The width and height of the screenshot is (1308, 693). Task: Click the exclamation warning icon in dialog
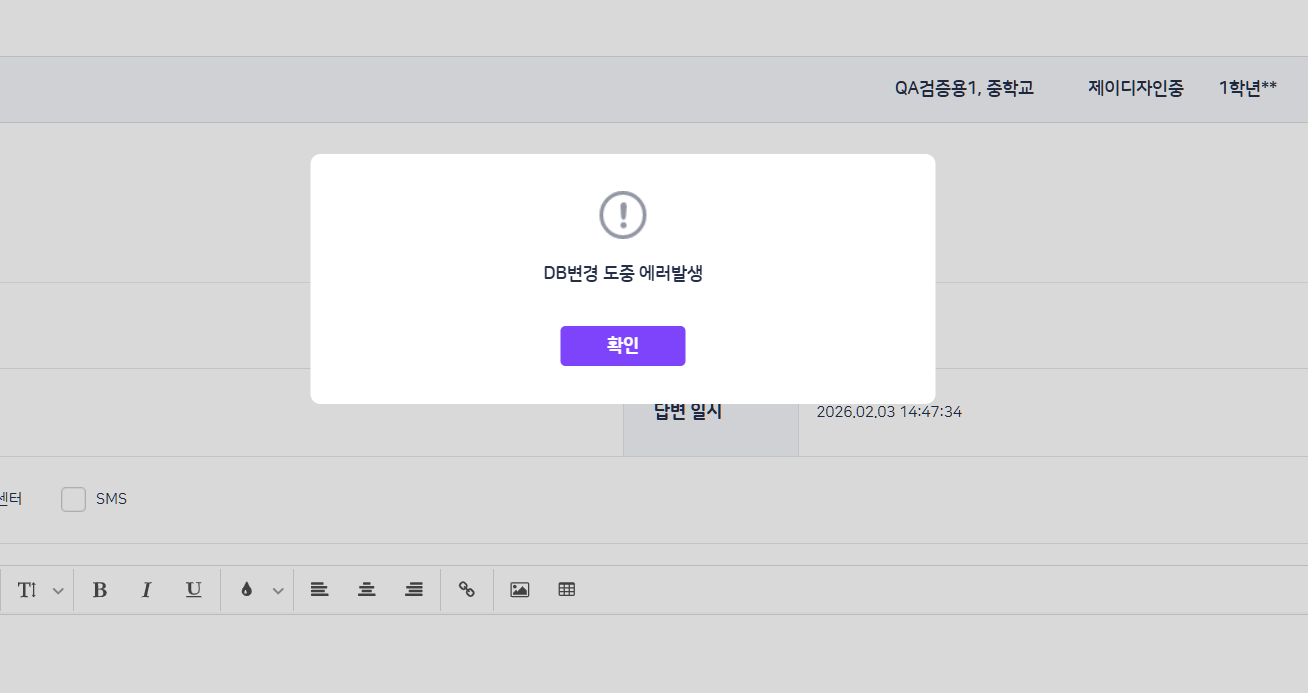pos(622,215)
